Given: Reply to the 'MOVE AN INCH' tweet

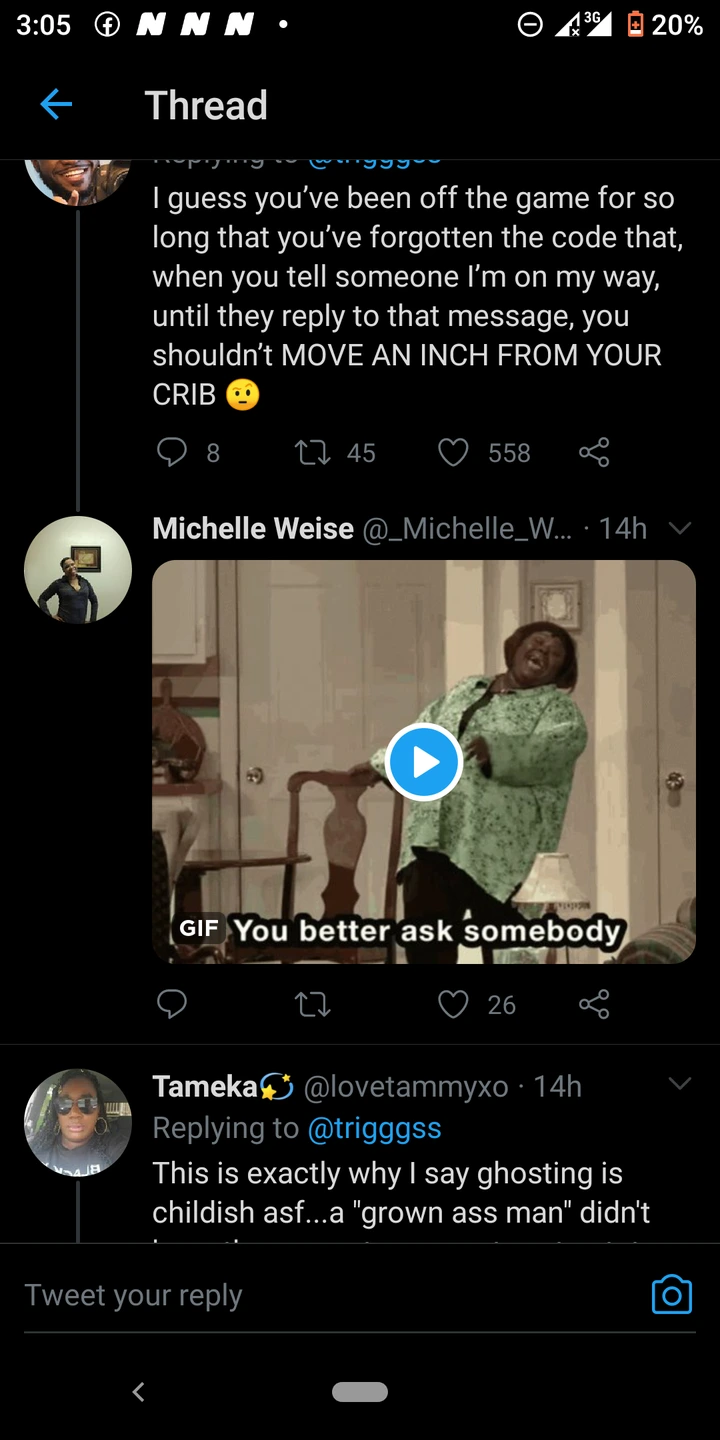Looking at the screenshot, I should 172,453.
